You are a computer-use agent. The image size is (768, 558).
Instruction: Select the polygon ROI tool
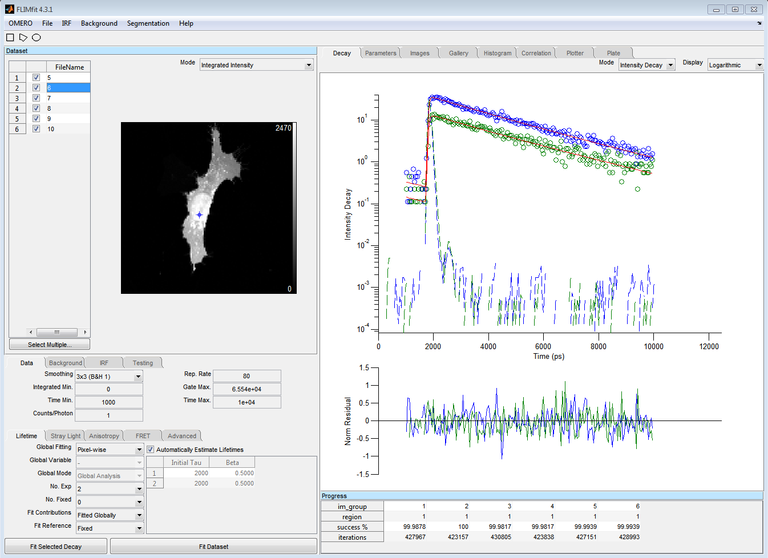pos(23,37)
